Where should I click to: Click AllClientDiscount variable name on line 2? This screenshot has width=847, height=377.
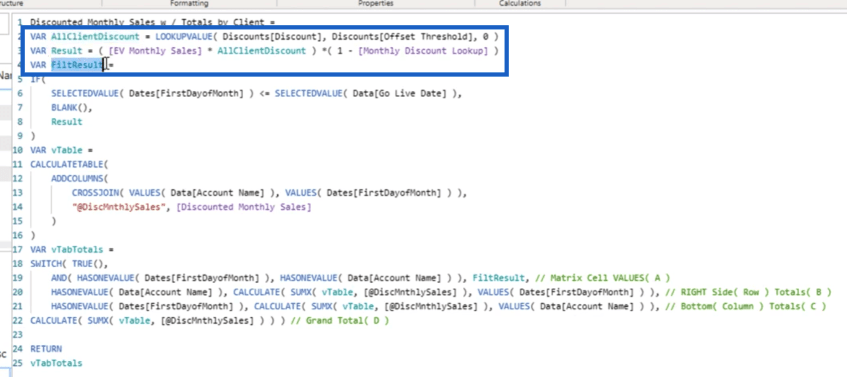click(x=88, y=37)
